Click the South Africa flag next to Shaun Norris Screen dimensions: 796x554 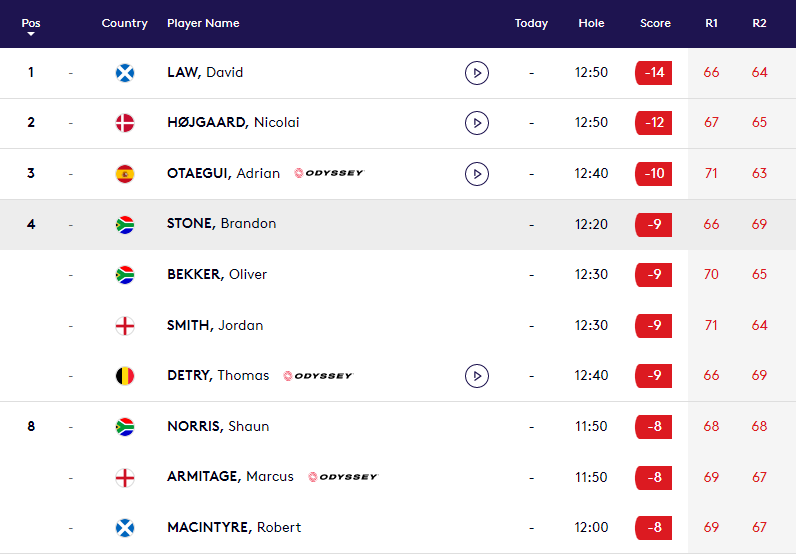click(125, 427)
